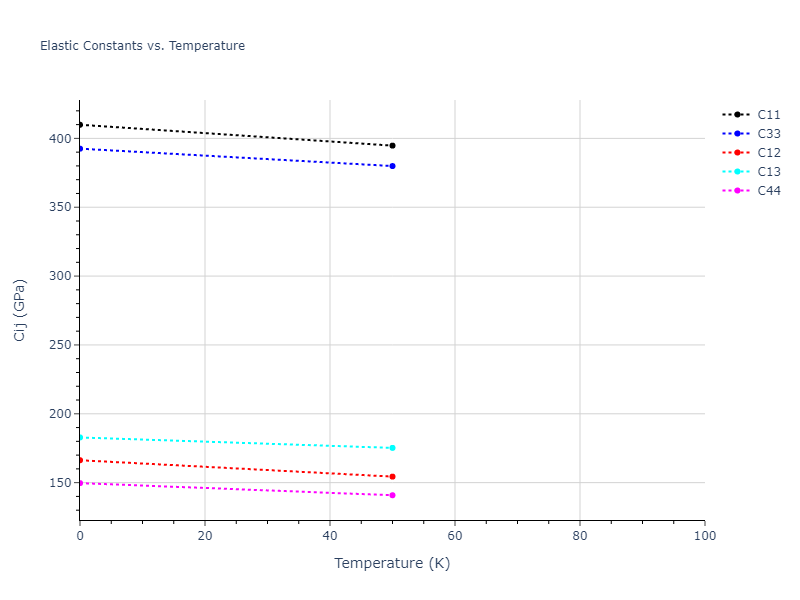Hide the C33 series via legend
The image size is (800, 600).
tap(768, 134)
